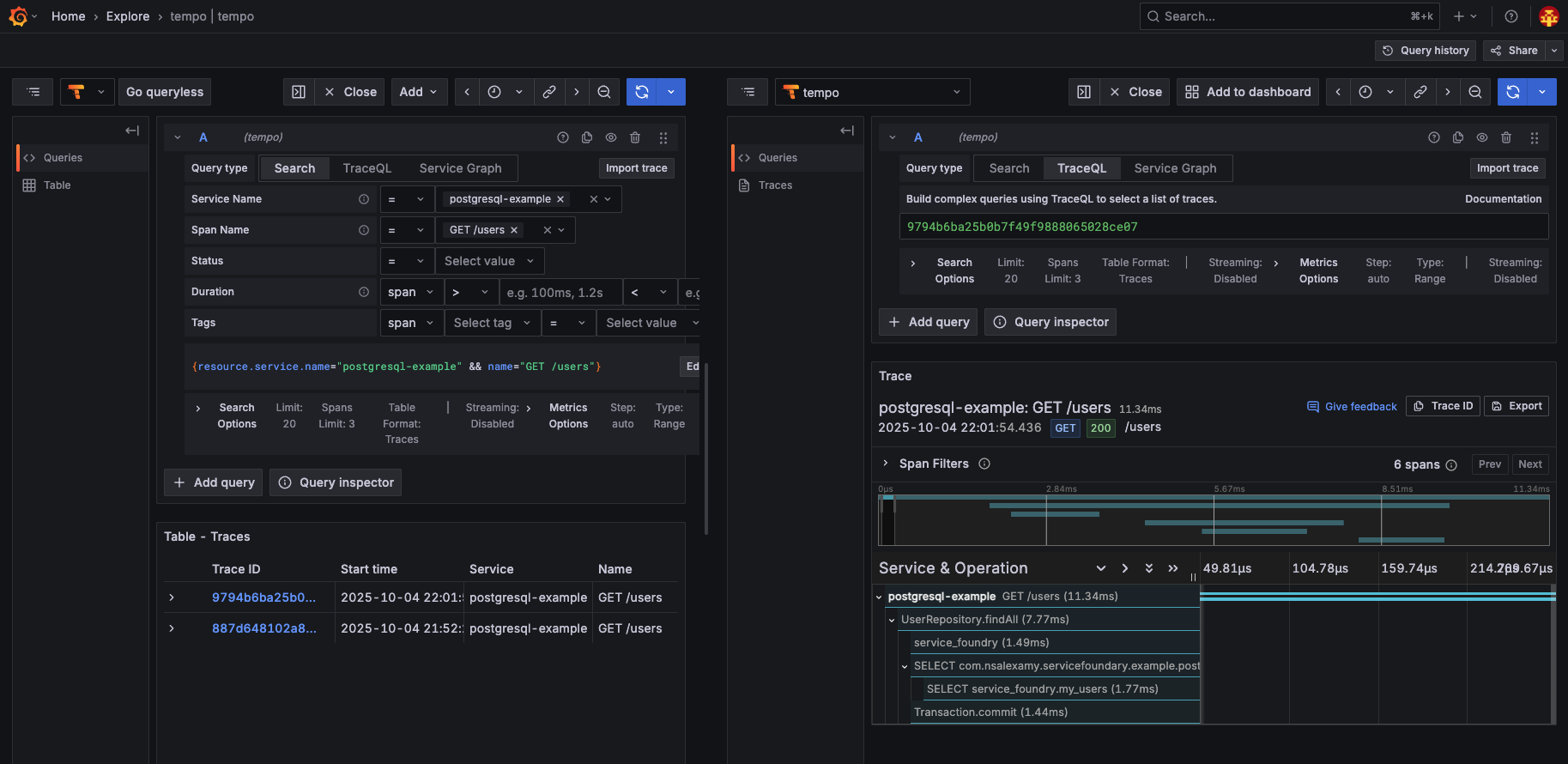Viewport: 1568px width, 764px height.
Task: Open Tags Select tag dropdown
Action: (493, 323)
